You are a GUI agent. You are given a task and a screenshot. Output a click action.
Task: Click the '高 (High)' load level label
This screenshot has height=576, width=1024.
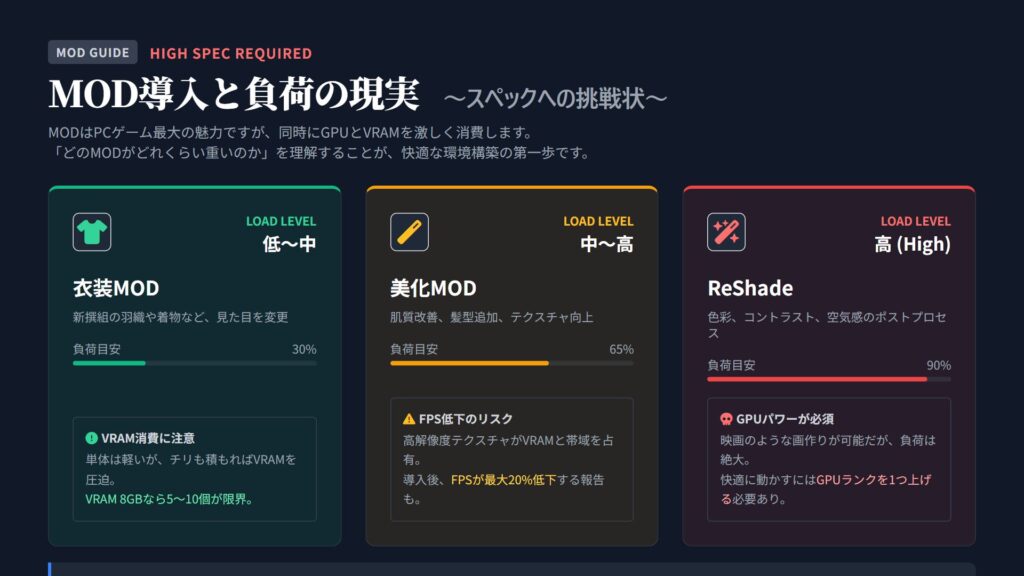click(912, 244)
